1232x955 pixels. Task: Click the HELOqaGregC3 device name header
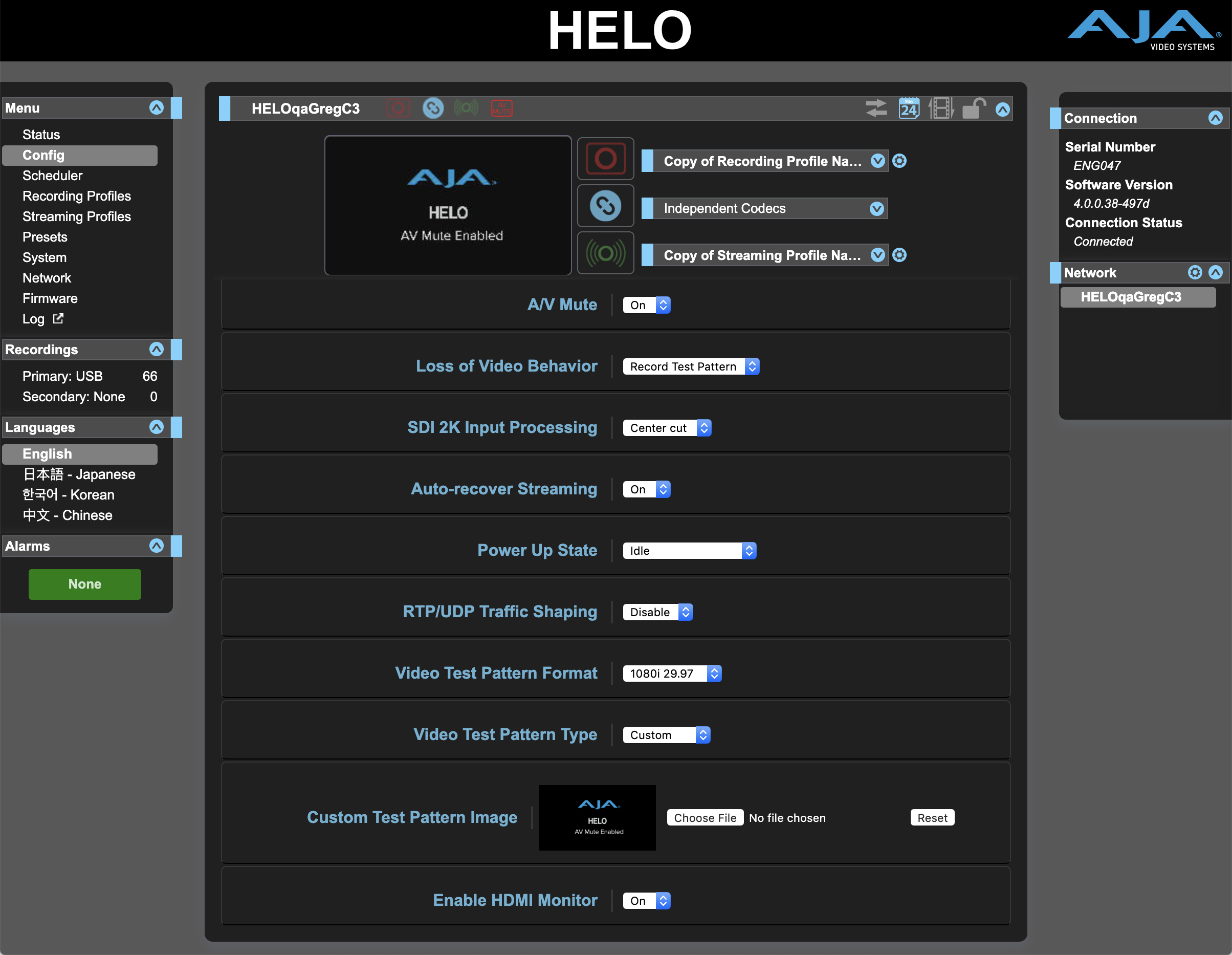(305, 108)
